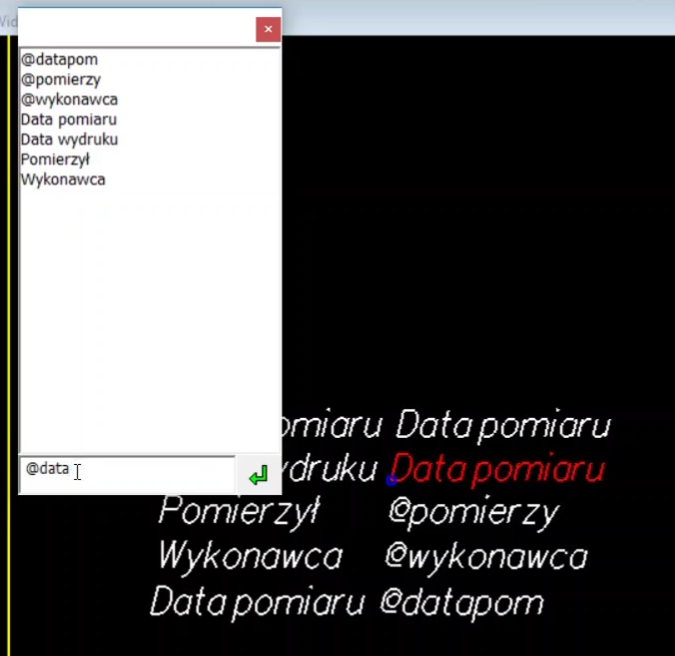Click the input field containing @data

[125, 471]
